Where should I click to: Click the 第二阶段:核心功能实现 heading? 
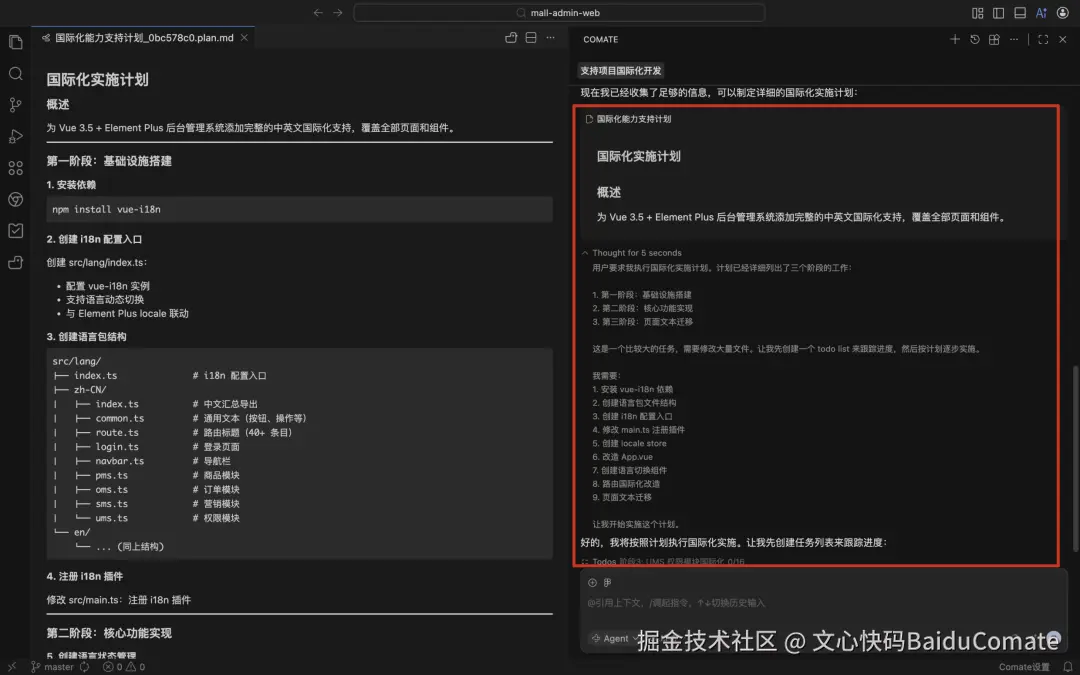109,633
